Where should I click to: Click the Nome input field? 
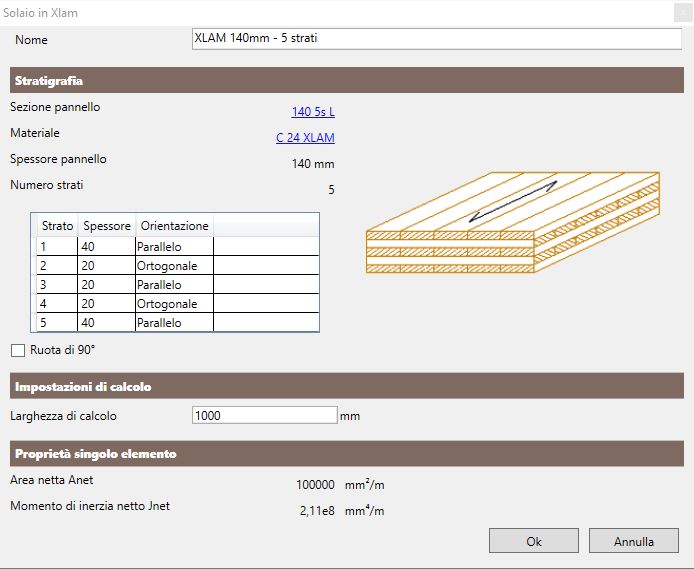[x=436, y=39]
